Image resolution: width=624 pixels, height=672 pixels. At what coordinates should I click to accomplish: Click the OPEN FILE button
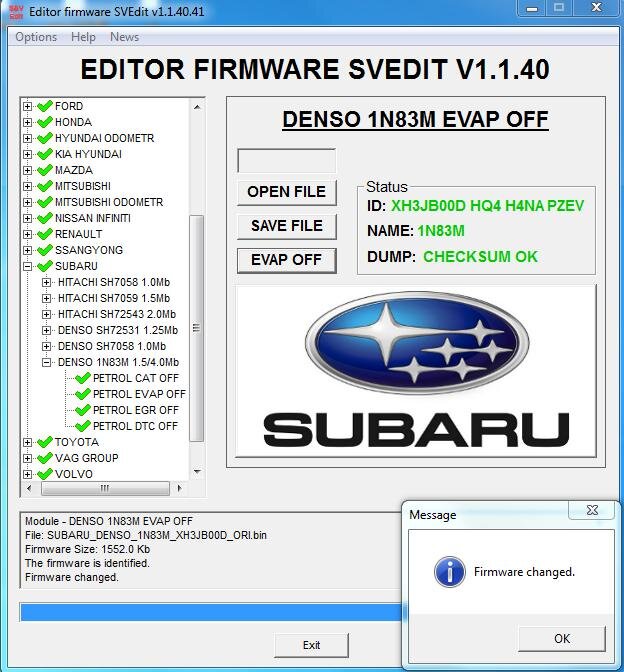[287, 192]
